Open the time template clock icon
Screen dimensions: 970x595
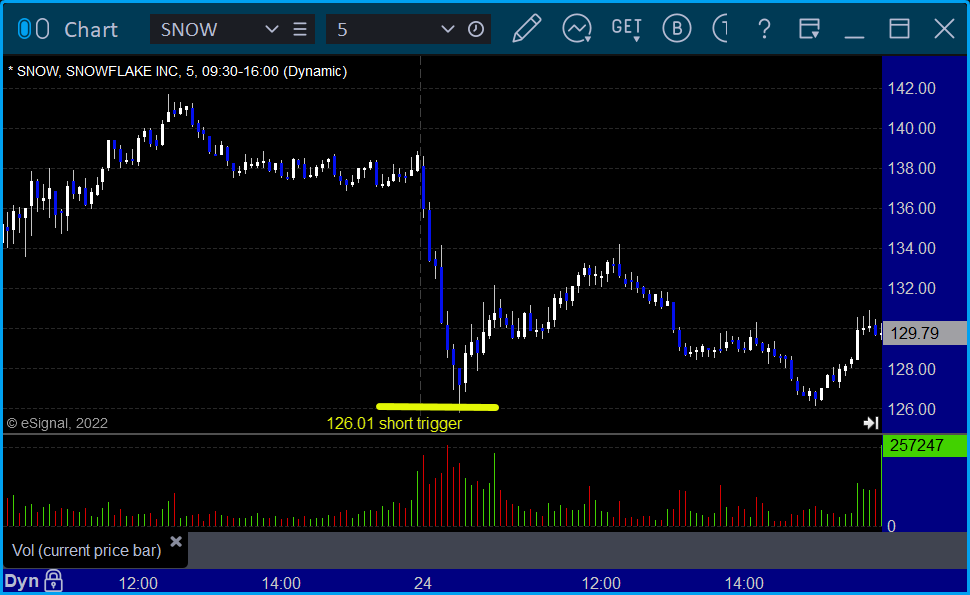[x=476, y=29]
